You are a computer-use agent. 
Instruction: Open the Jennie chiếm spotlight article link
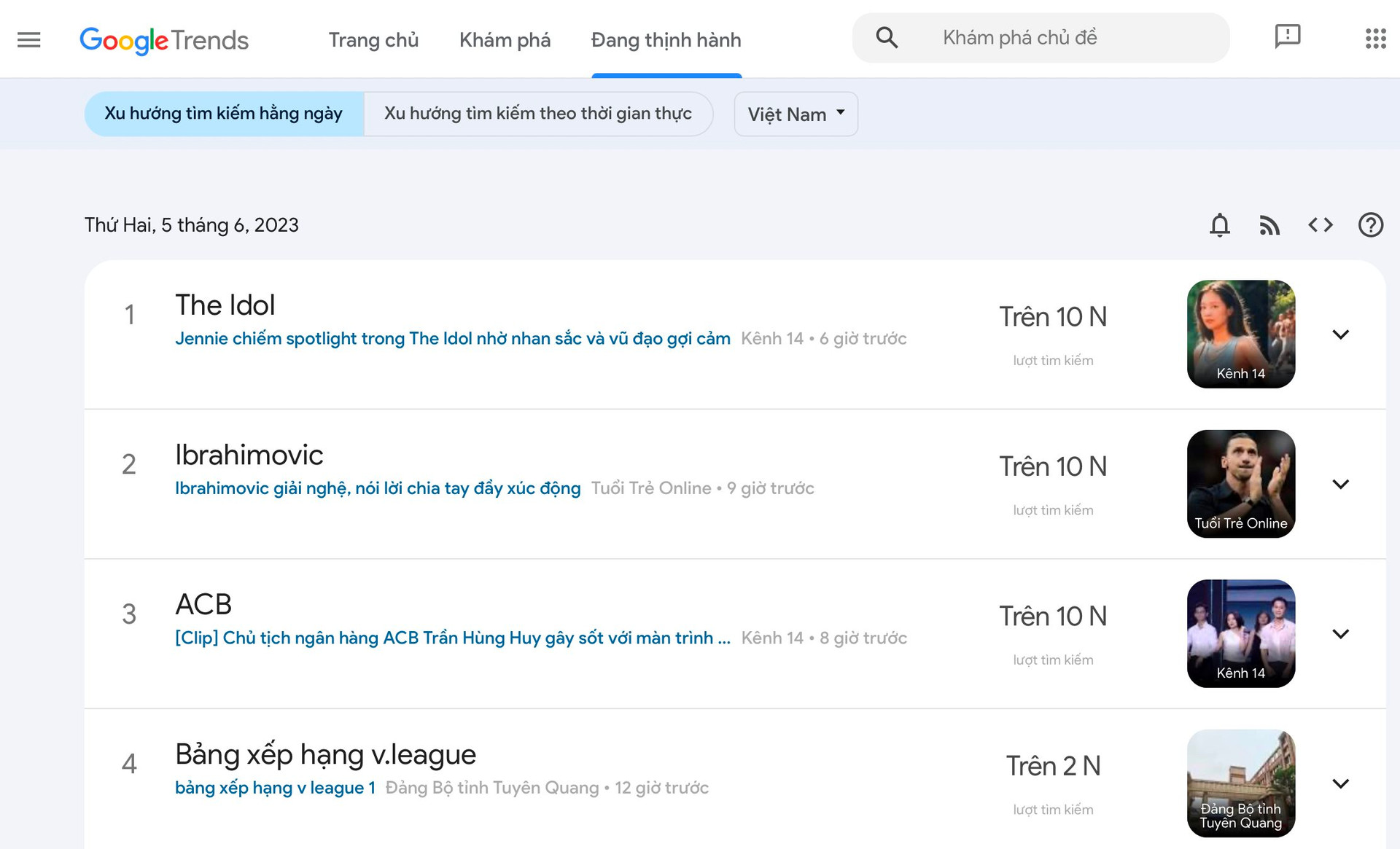tap(453, 339)
